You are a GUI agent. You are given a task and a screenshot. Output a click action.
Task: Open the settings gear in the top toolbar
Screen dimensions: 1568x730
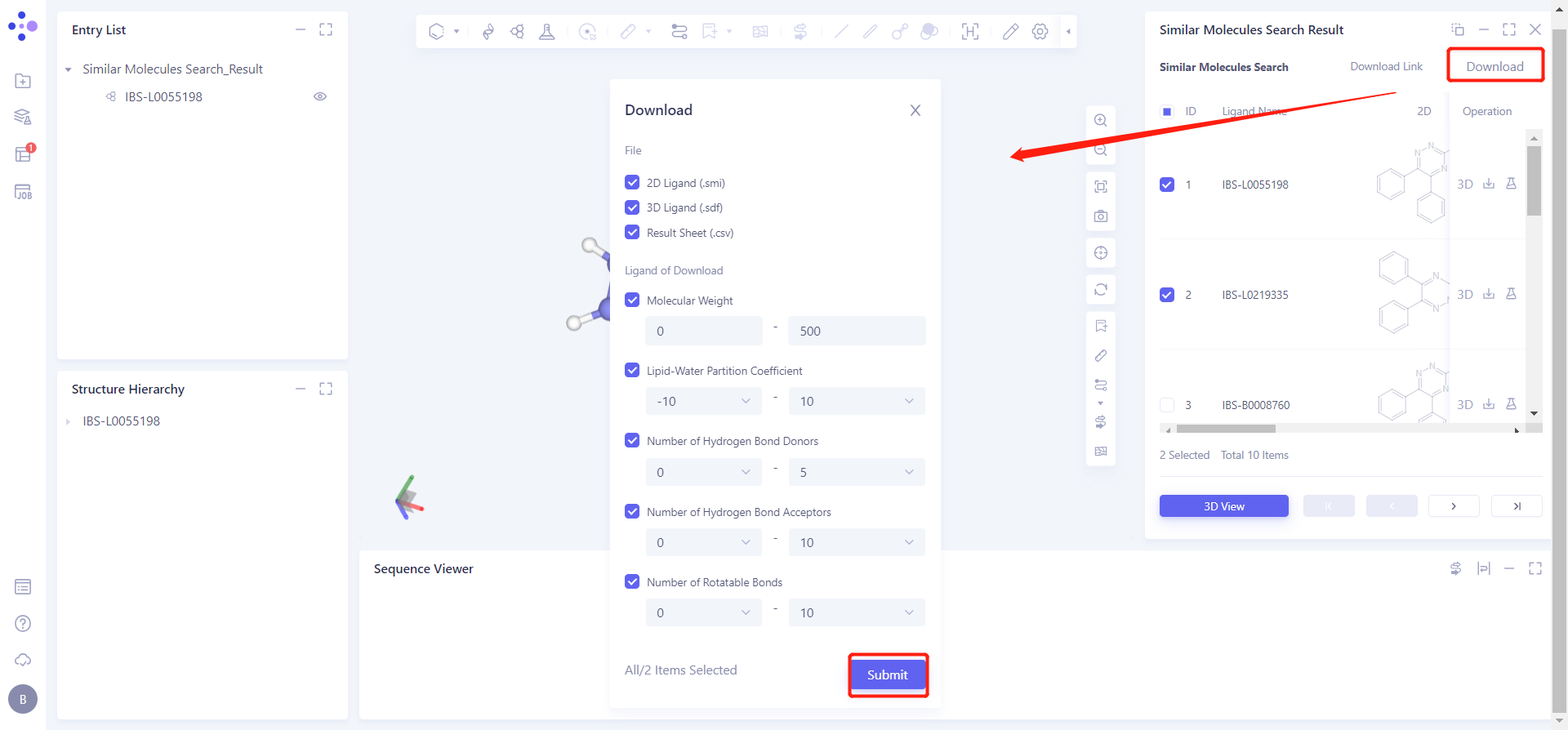click(x=1040, y=32)
